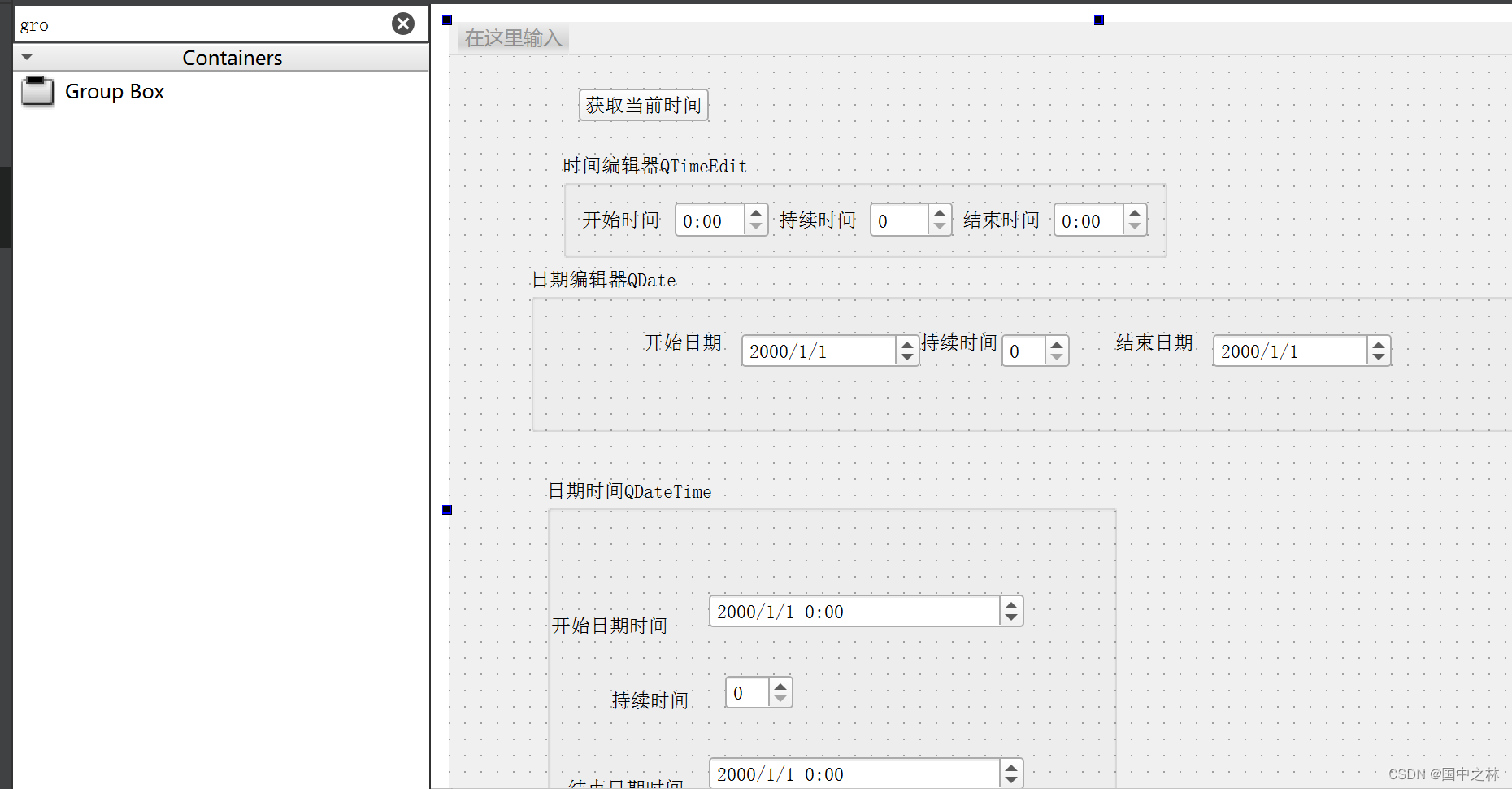Screen dimensions: 1512x789
Task: Click the form's left-middle selection handle
Action: (x=447, y=510)
